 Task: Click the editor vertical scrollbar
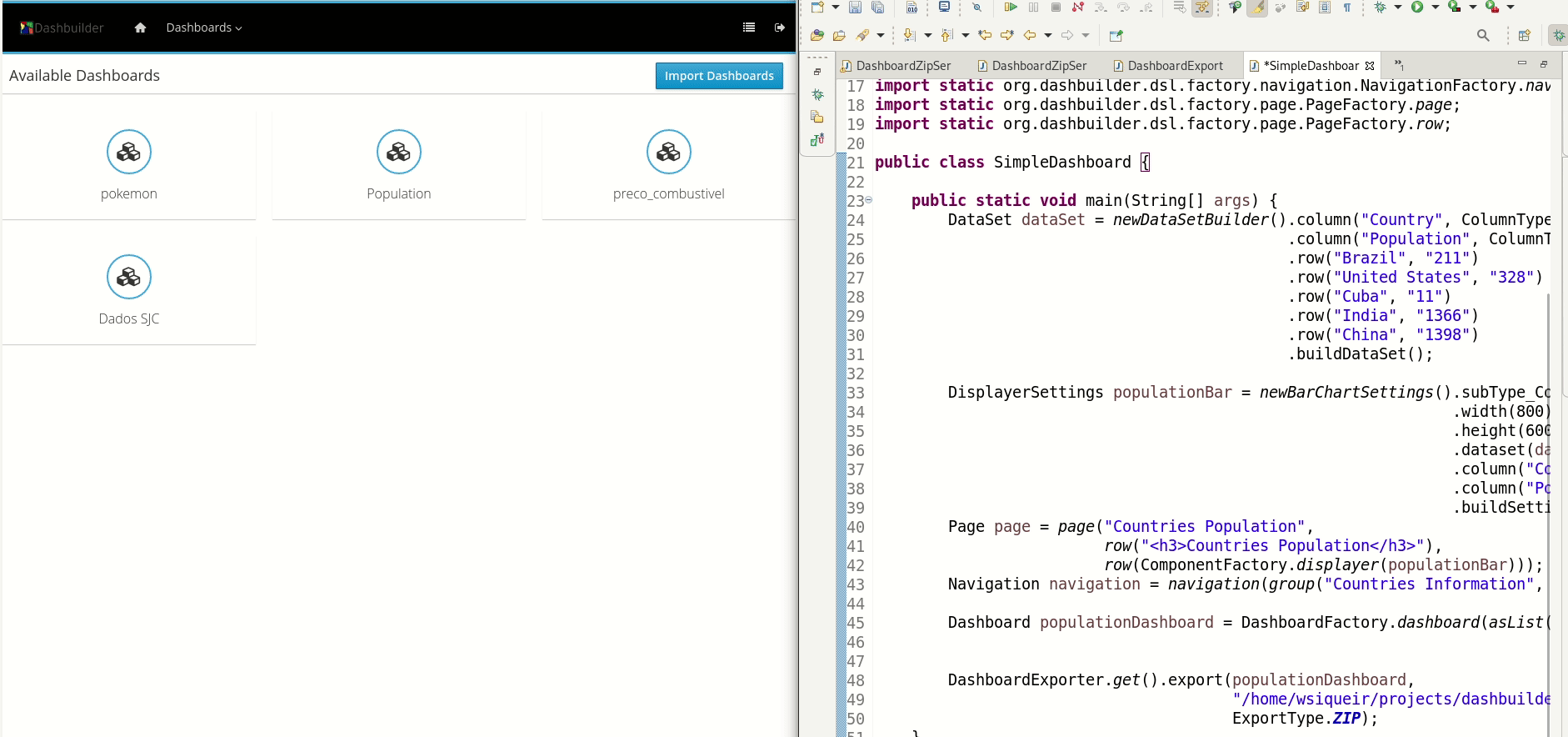coord(1549,500)
